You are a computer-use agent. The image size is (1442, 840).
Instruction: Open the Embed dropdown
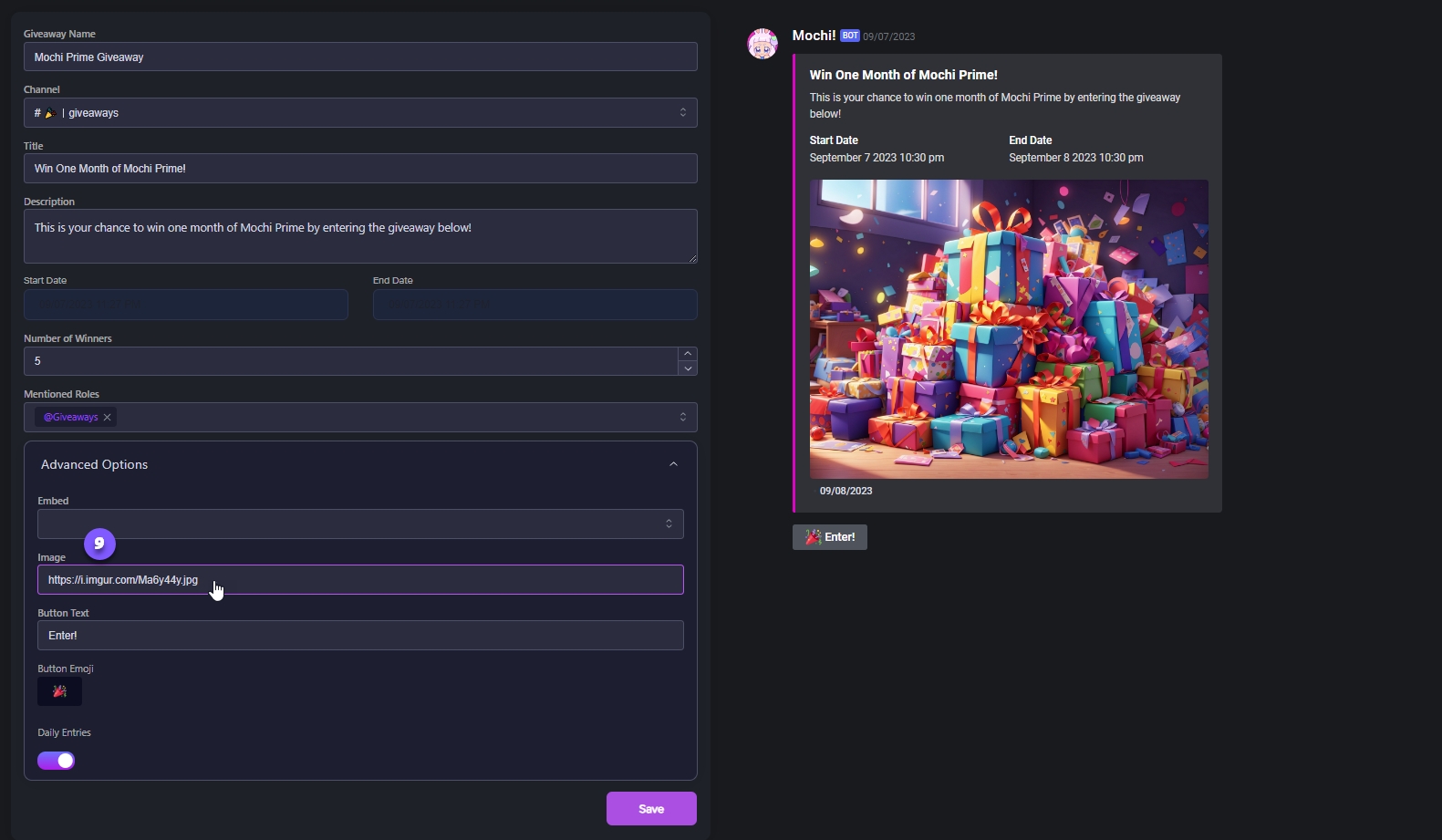[x=360, y=524]
